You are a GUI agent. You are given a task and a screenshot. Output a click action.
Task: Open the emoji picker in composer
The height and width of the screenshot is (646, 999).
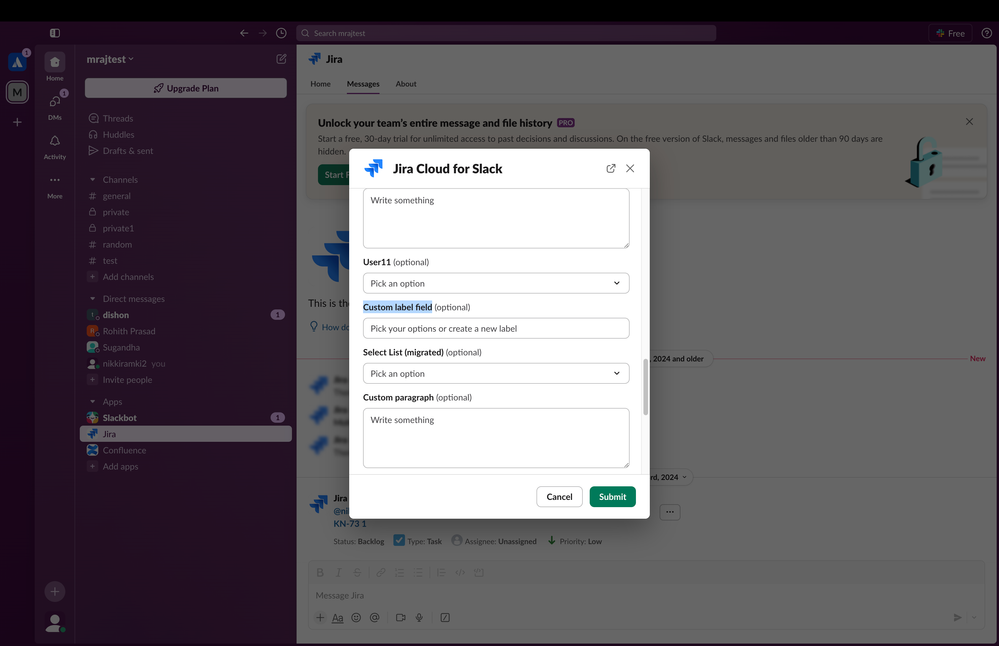tap(356, 617)
